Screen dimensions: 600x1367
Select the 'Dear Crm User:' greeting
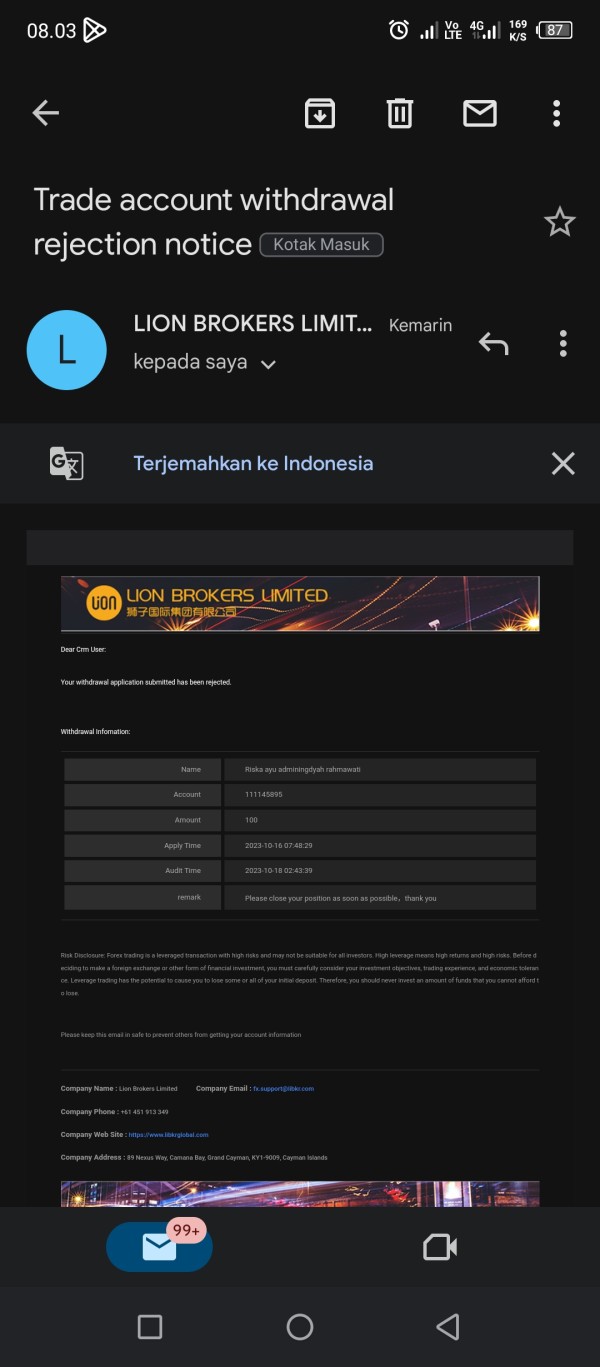pos(83,649)
